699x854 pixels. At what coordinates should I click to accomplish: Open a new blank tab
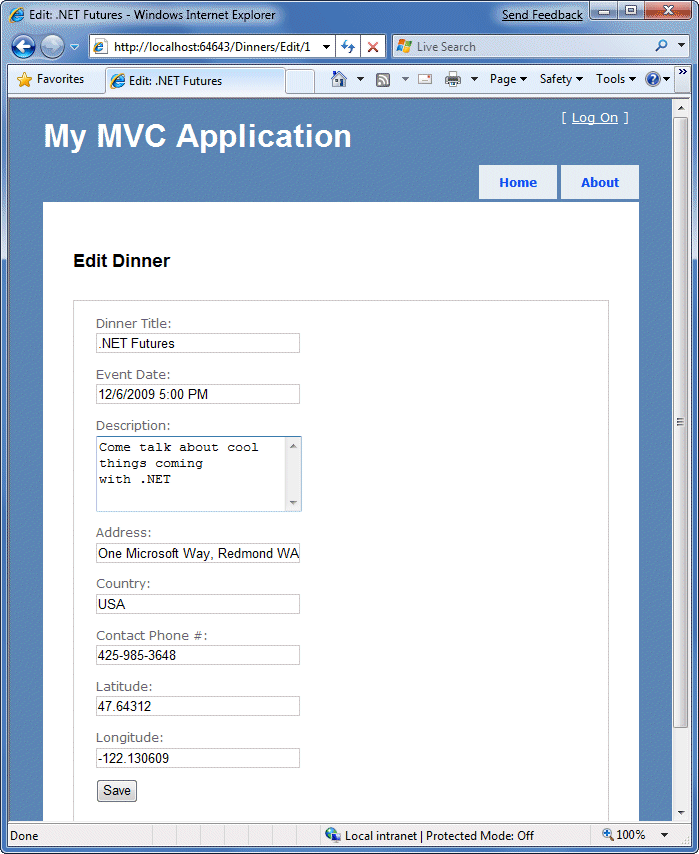300,81
